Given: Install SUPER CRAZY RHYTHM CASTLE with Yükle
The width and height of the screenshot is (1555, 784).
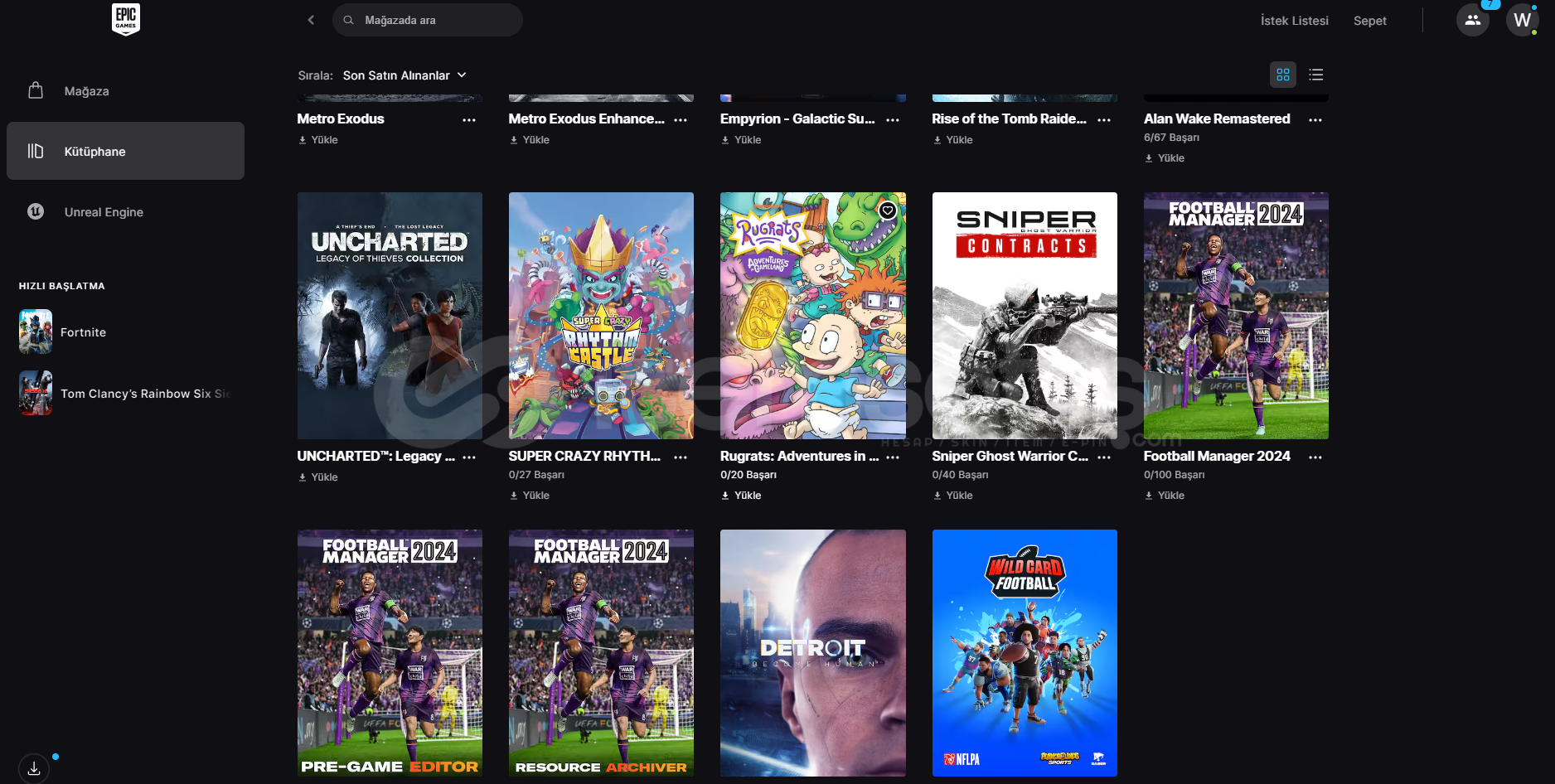Looking at the screenshot, I should [x=530, y=496].
